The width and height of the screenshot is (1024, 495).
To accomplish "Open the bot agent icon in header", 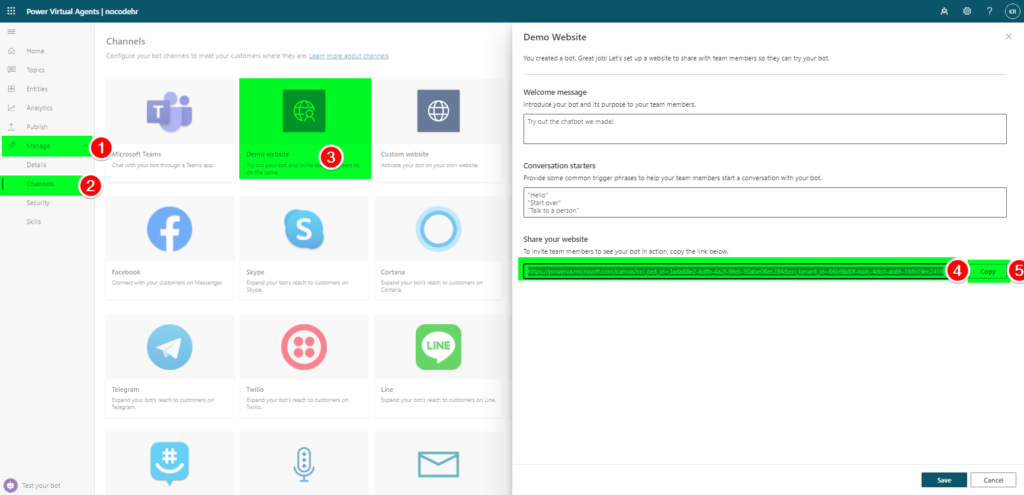I will tap(944, 11).
